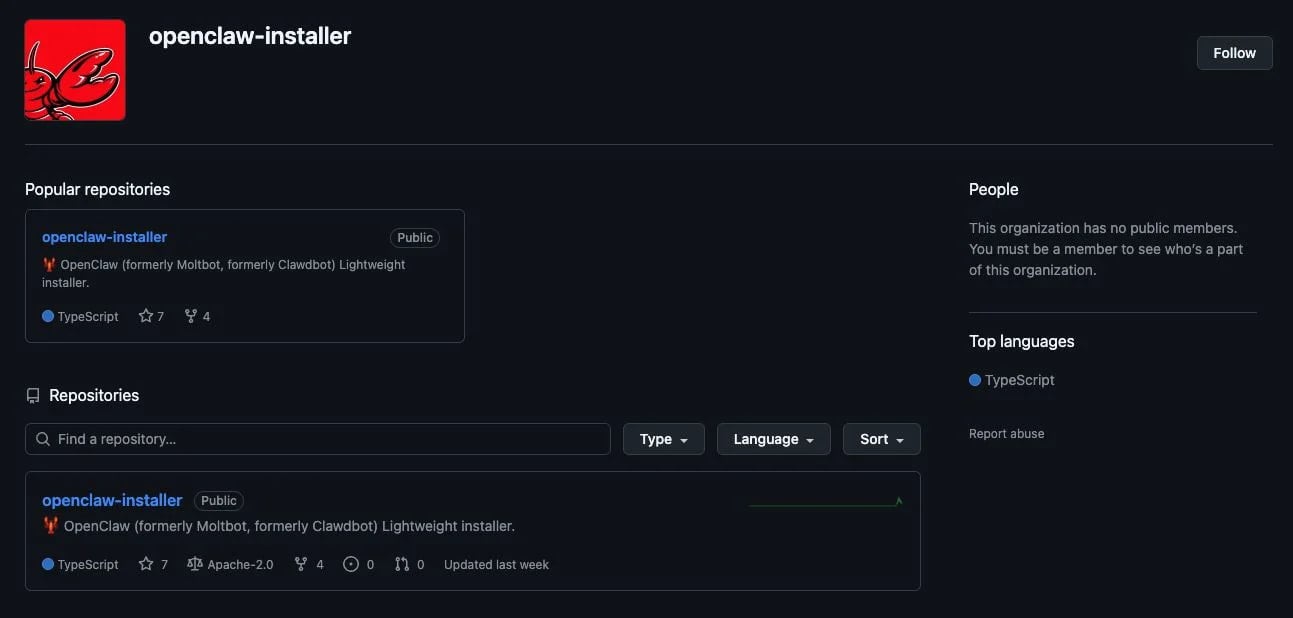Click the search magnifier icon in the repository filter
The image size is (1293, 618).
(x=42, y=438)
